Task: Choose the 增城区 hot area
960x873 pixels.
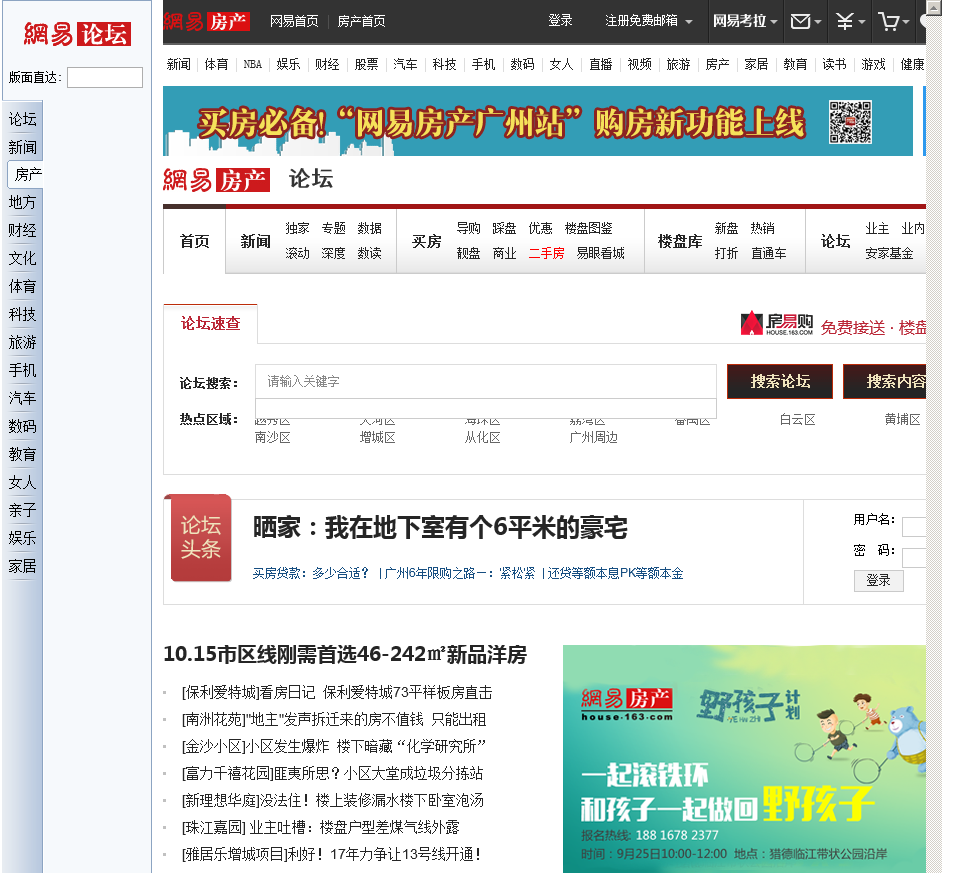Action: click(377, 438)
